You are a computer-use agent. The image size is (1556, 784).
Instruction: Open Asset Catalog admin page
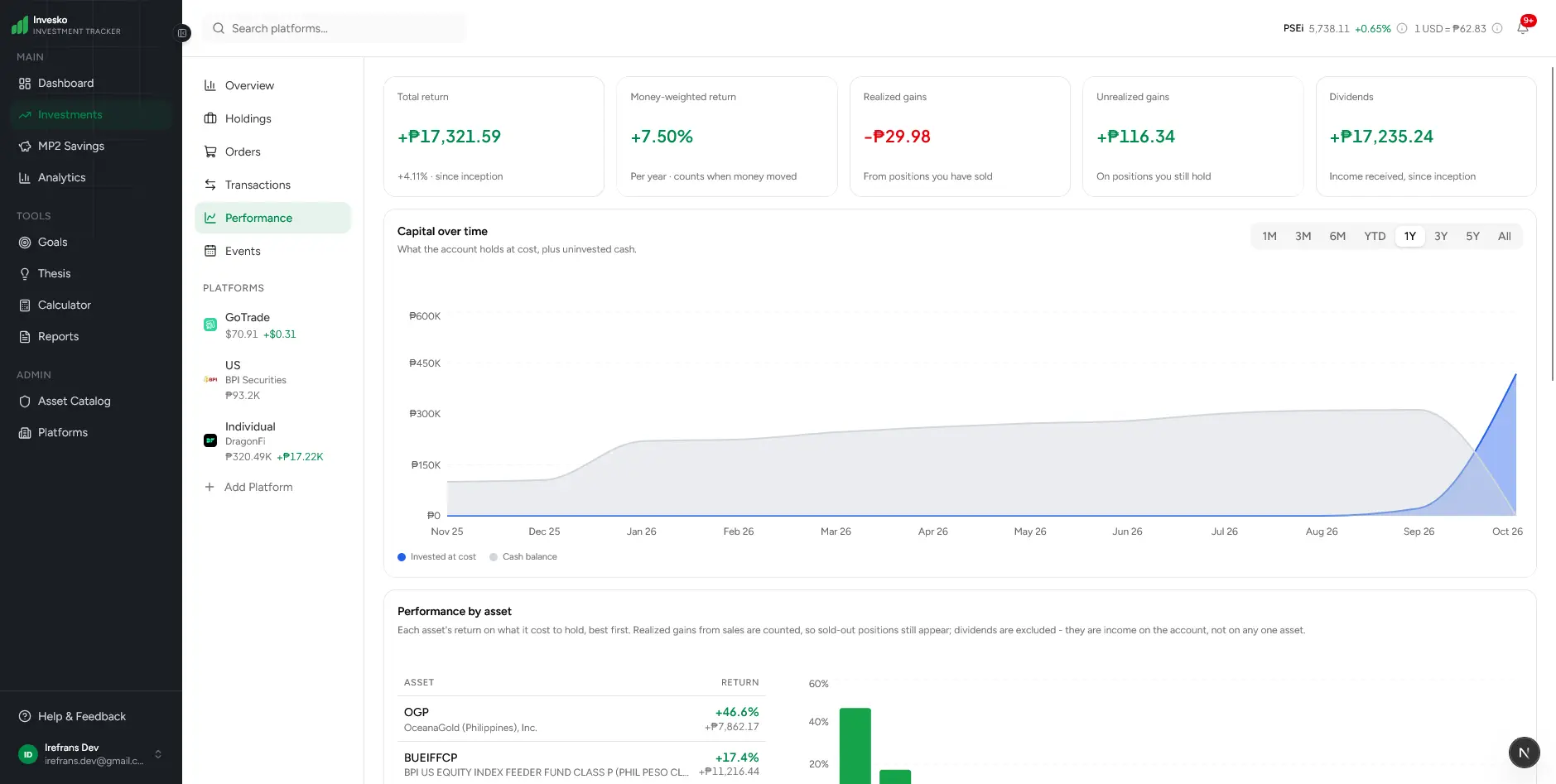tap(91, 401)
